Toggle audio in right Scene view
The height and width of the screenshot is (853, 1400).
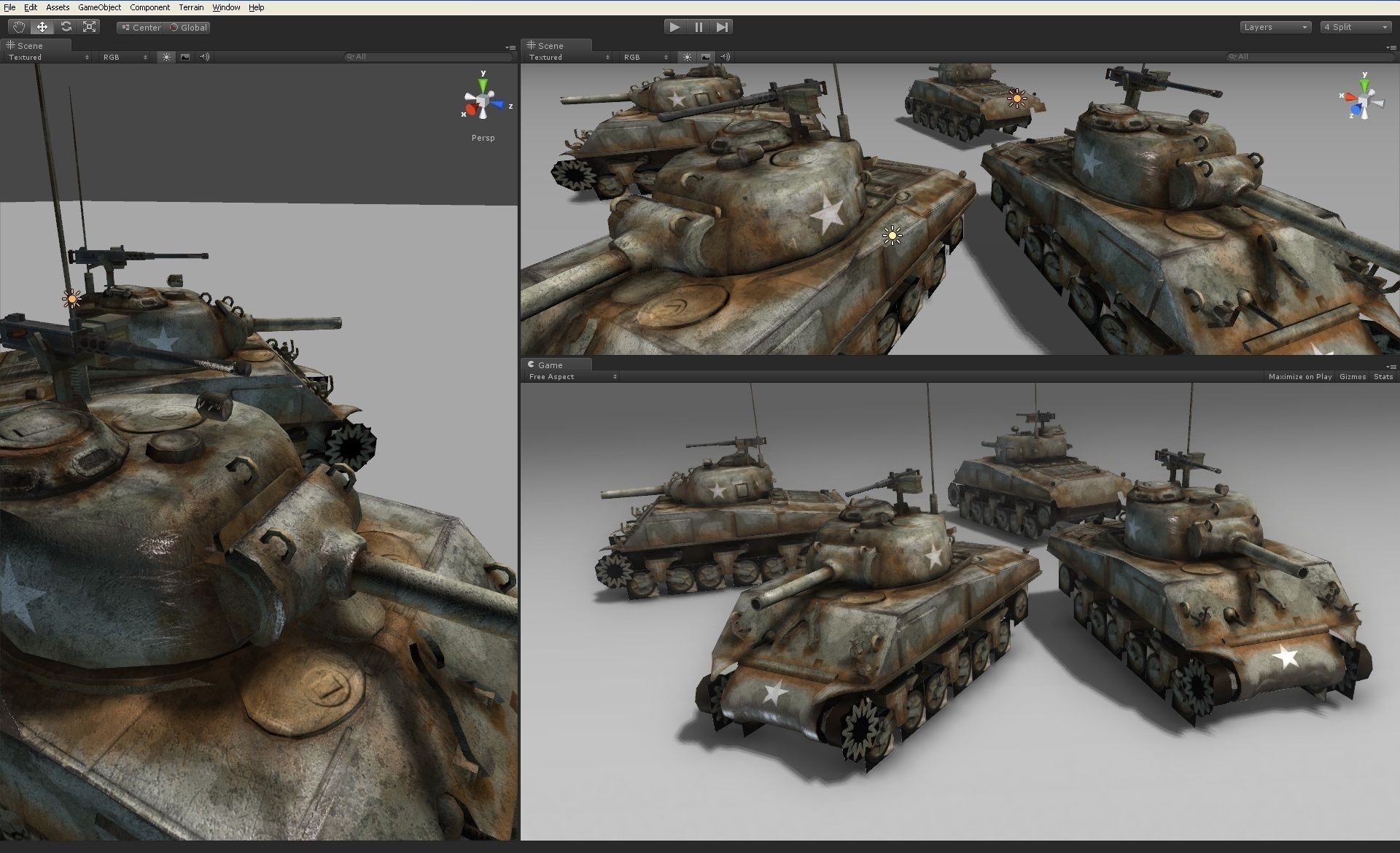[725, 57]
